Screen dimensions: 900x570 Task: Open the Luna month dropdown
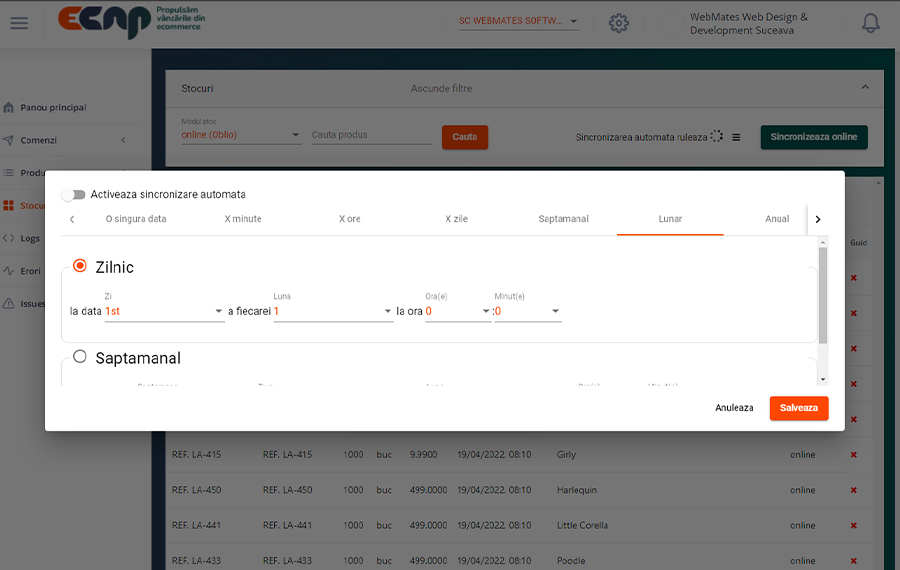333,312
